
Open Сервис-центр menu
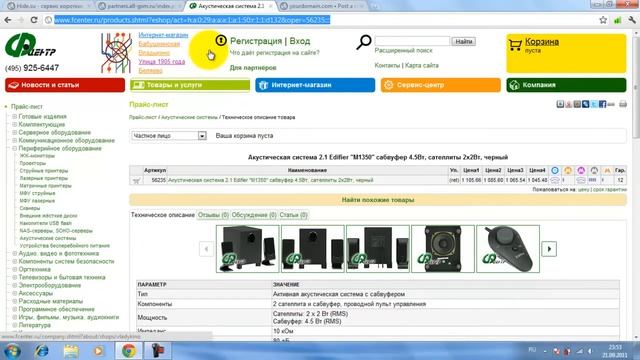click(441, 85)
